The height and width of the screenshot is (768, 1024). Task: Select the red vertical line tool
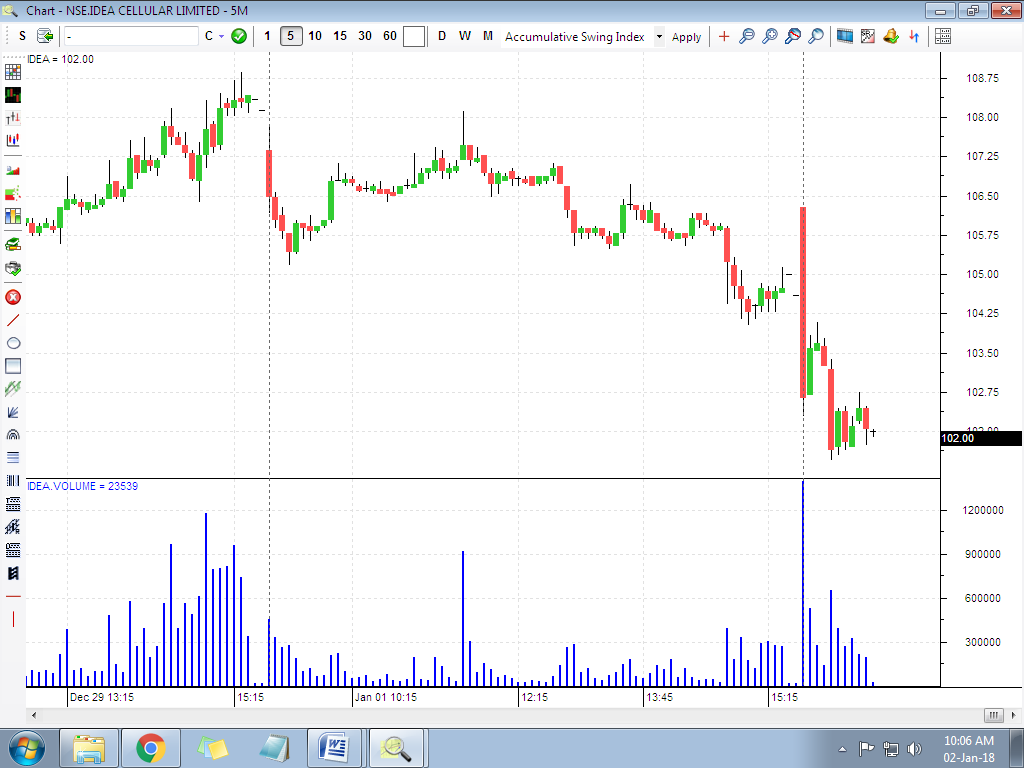point(12,619)
